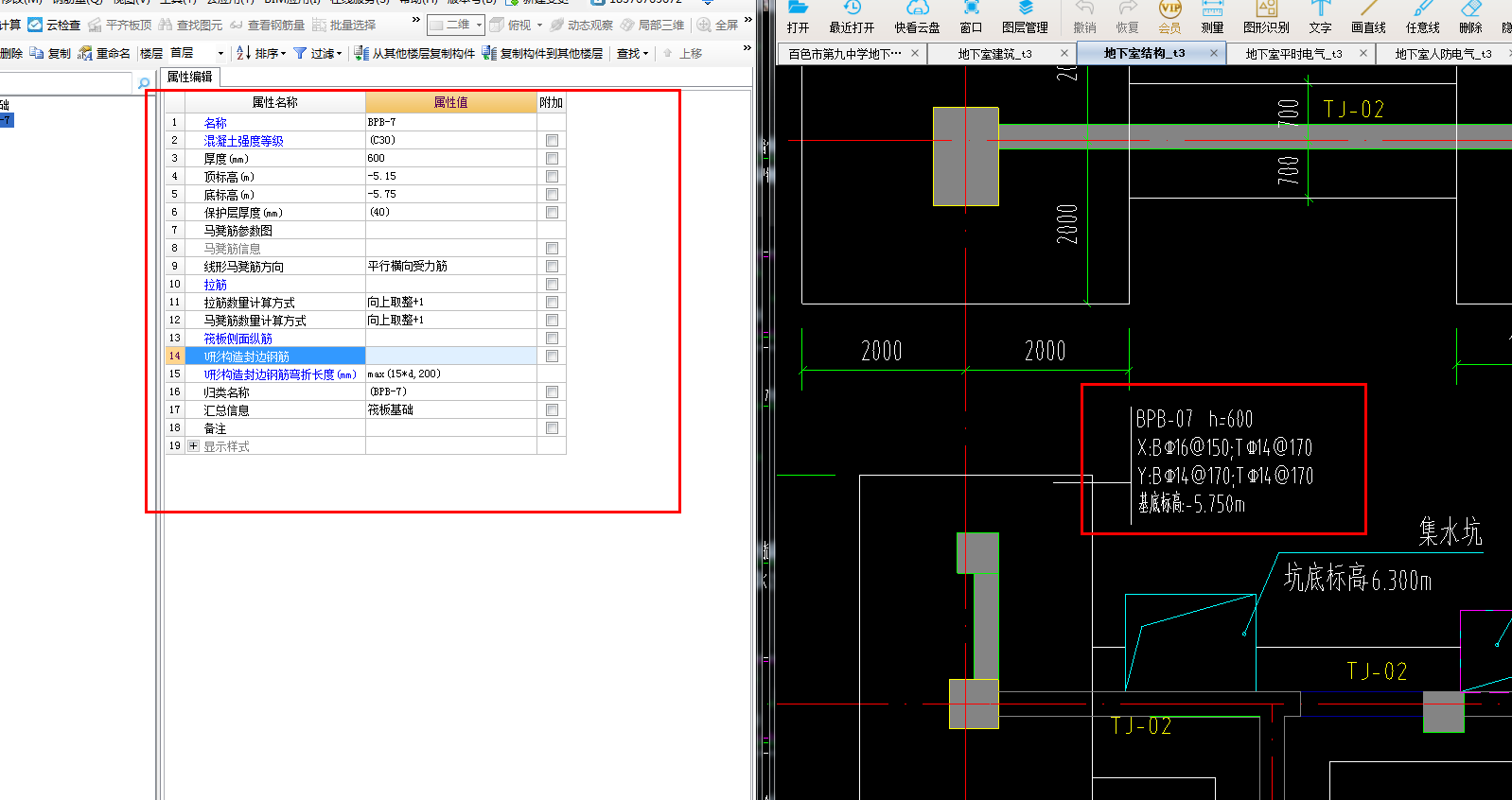The width and height of the screenshot is (1512, 800).
Task: Start 图形识别 shape recognition
Action: point(1266,17)
